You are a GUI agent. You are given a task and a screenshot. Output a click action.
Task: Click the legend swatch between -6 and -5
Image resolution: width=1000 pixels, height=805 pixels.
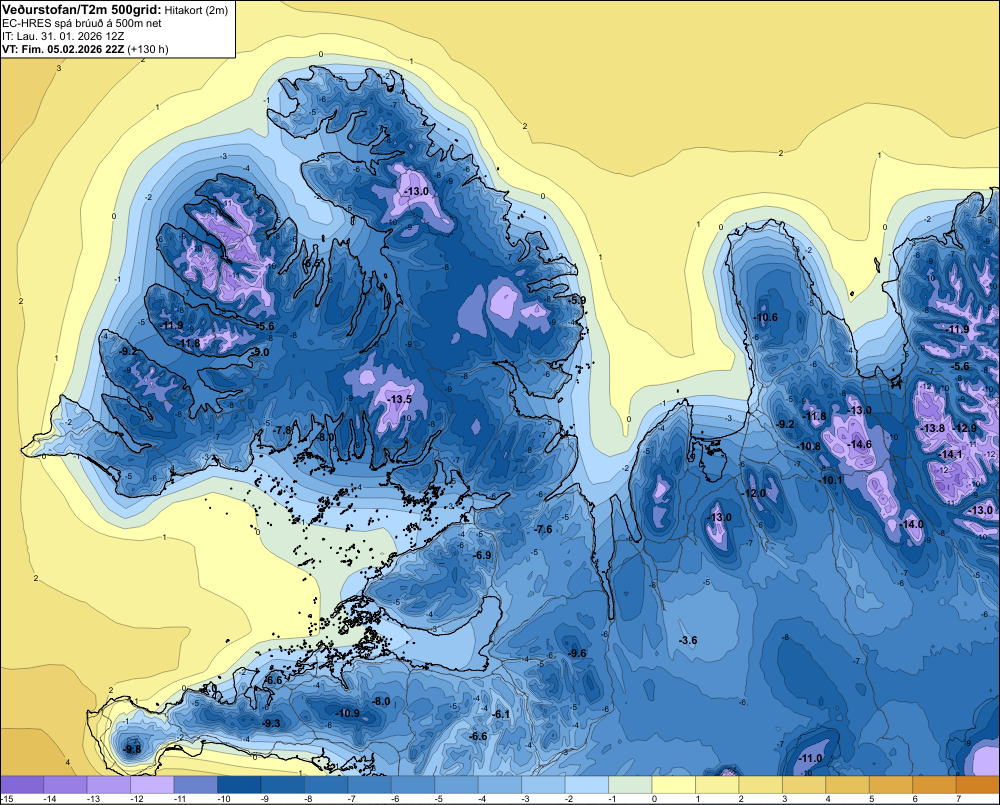(x=413, y=785)
